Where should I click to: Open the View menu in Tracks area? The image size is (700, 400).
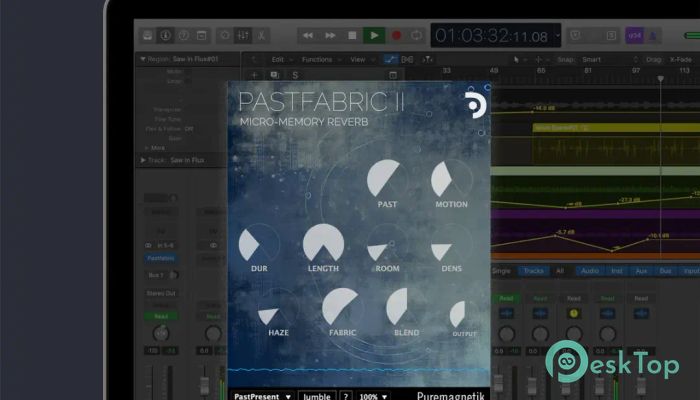pos(362,59)
